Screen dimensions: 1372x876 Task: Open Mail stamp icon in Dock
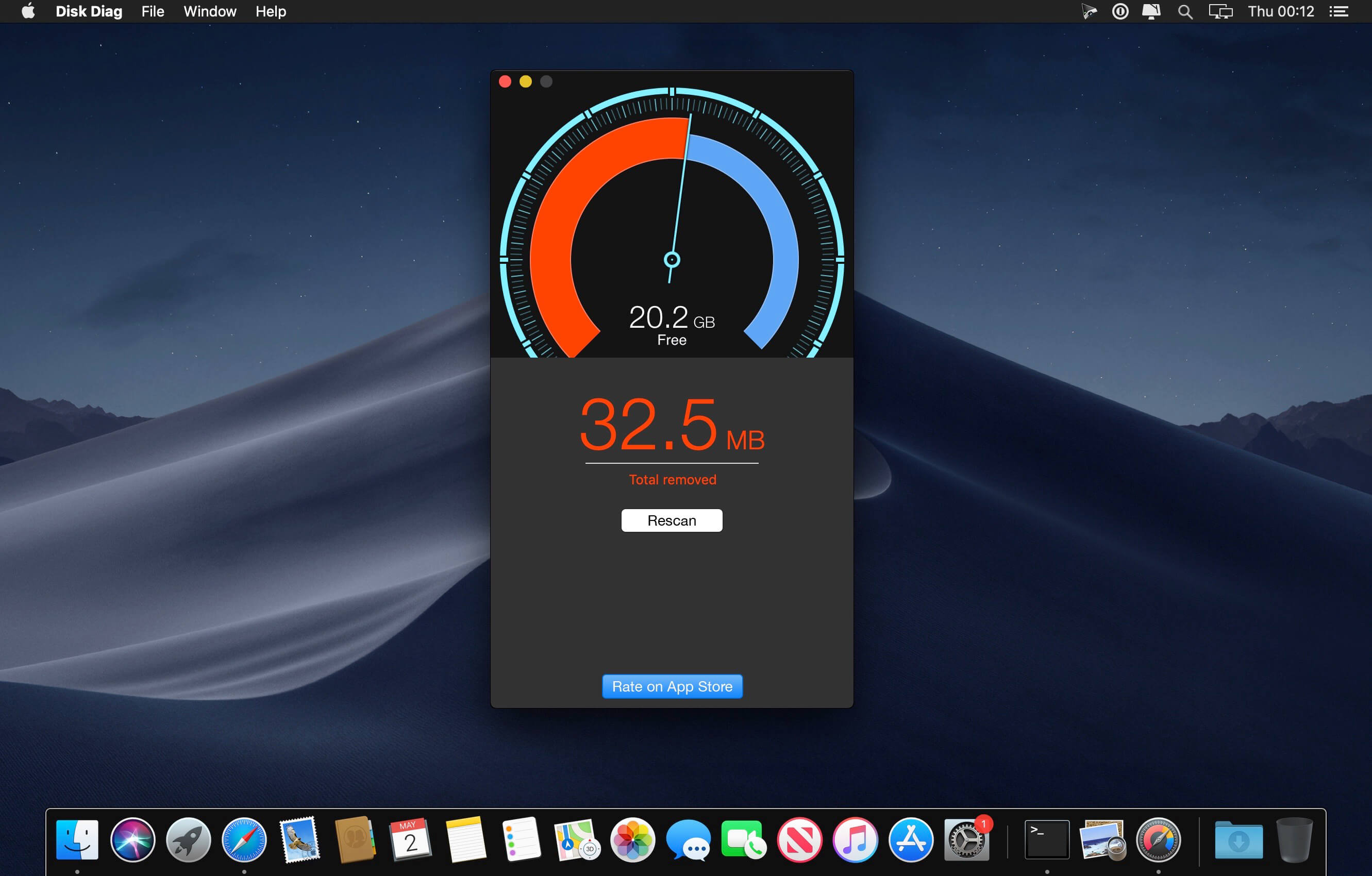299,839
